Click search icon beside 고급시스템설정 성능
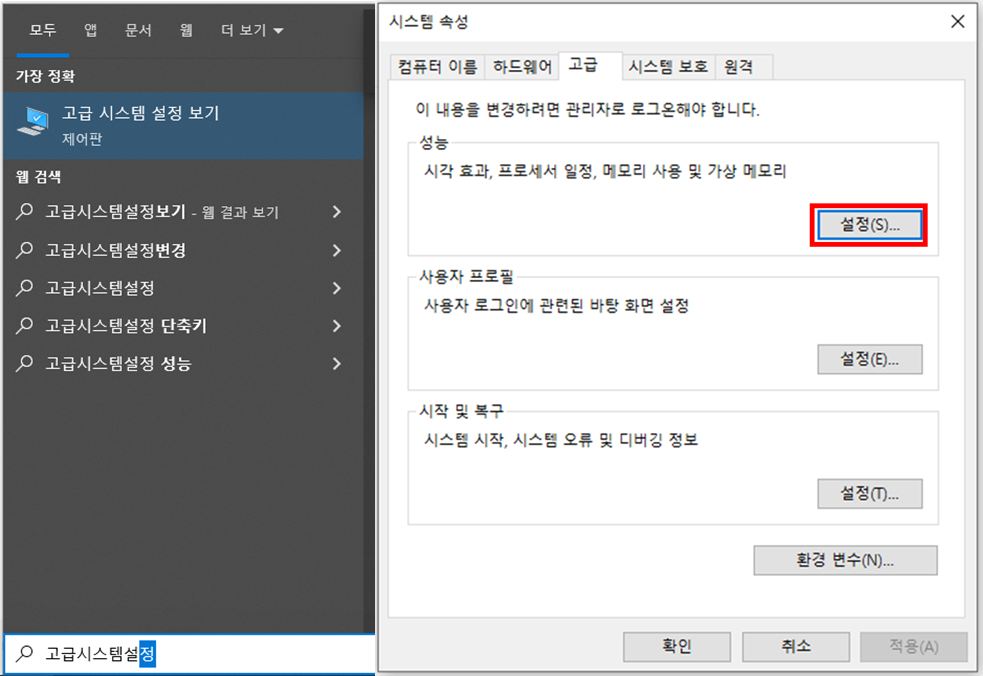 (24, 363)
